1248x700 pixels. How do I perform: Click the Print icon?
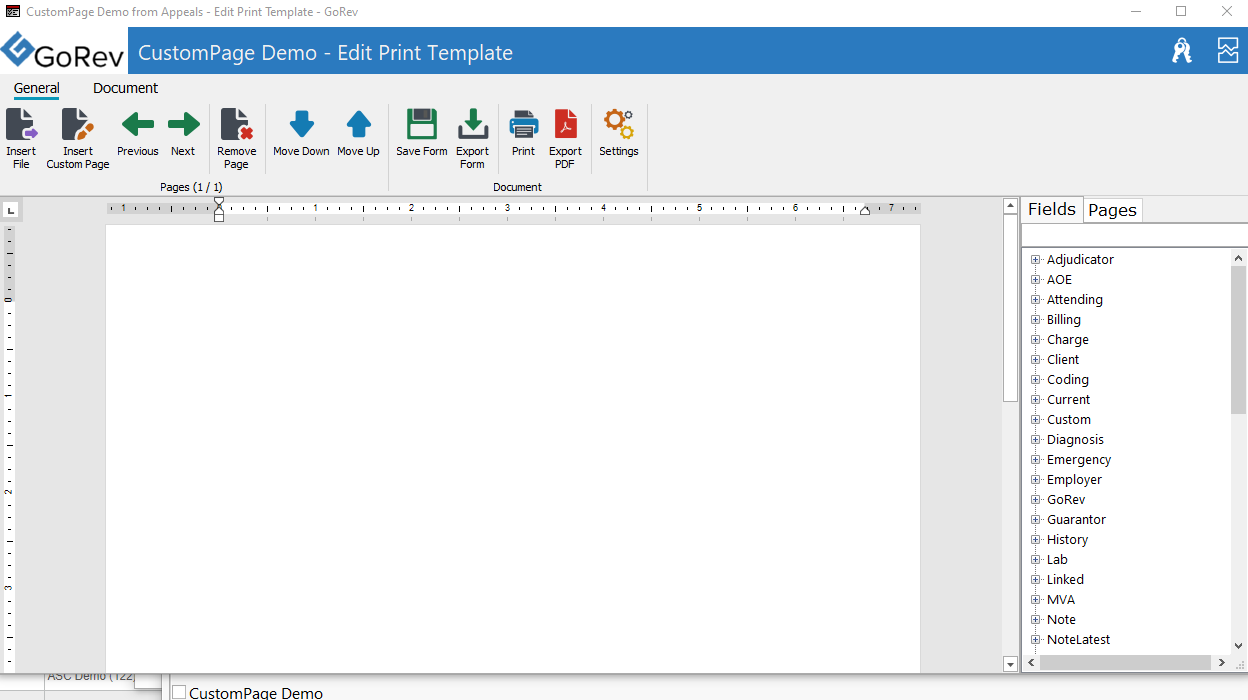coord(524,125)
